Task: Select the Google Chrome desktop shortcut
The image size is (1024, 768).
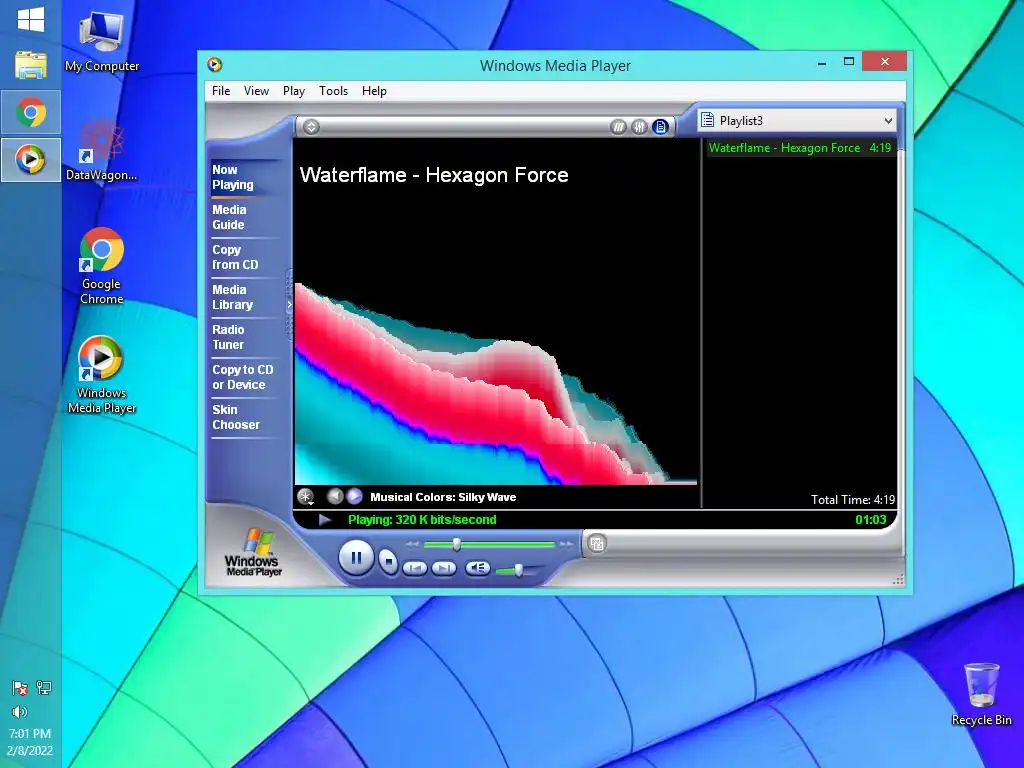Action: coord(101,266)
